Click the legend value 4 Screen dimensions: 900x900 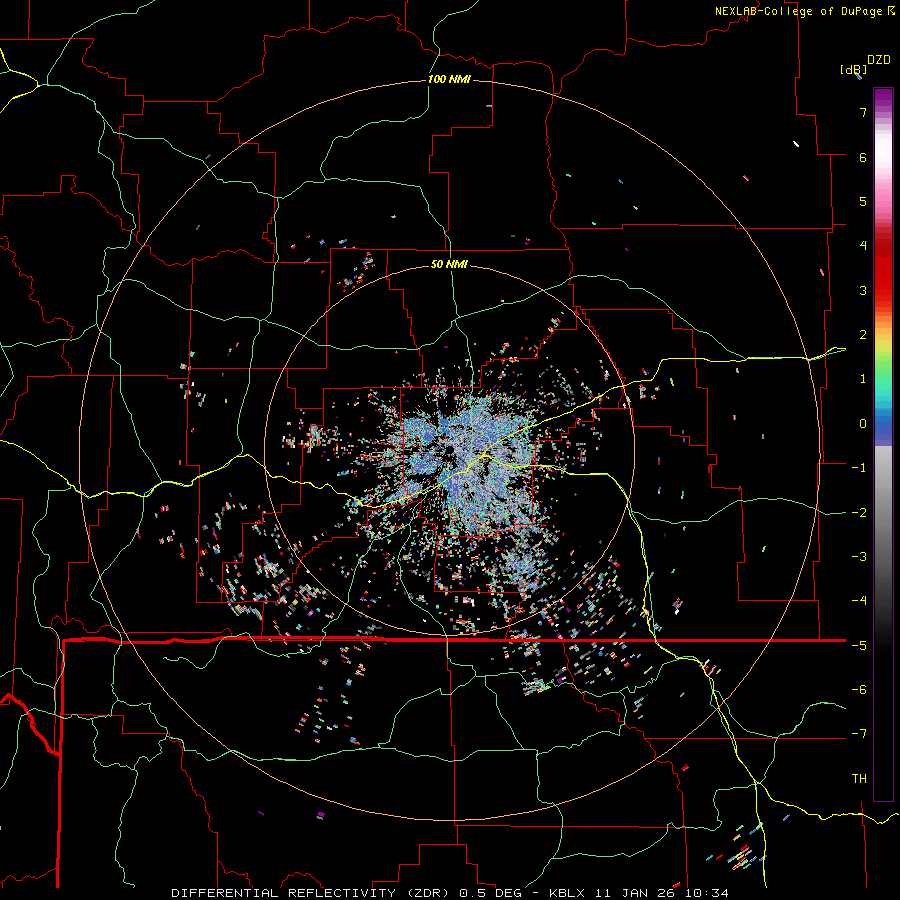pos(863,246)
